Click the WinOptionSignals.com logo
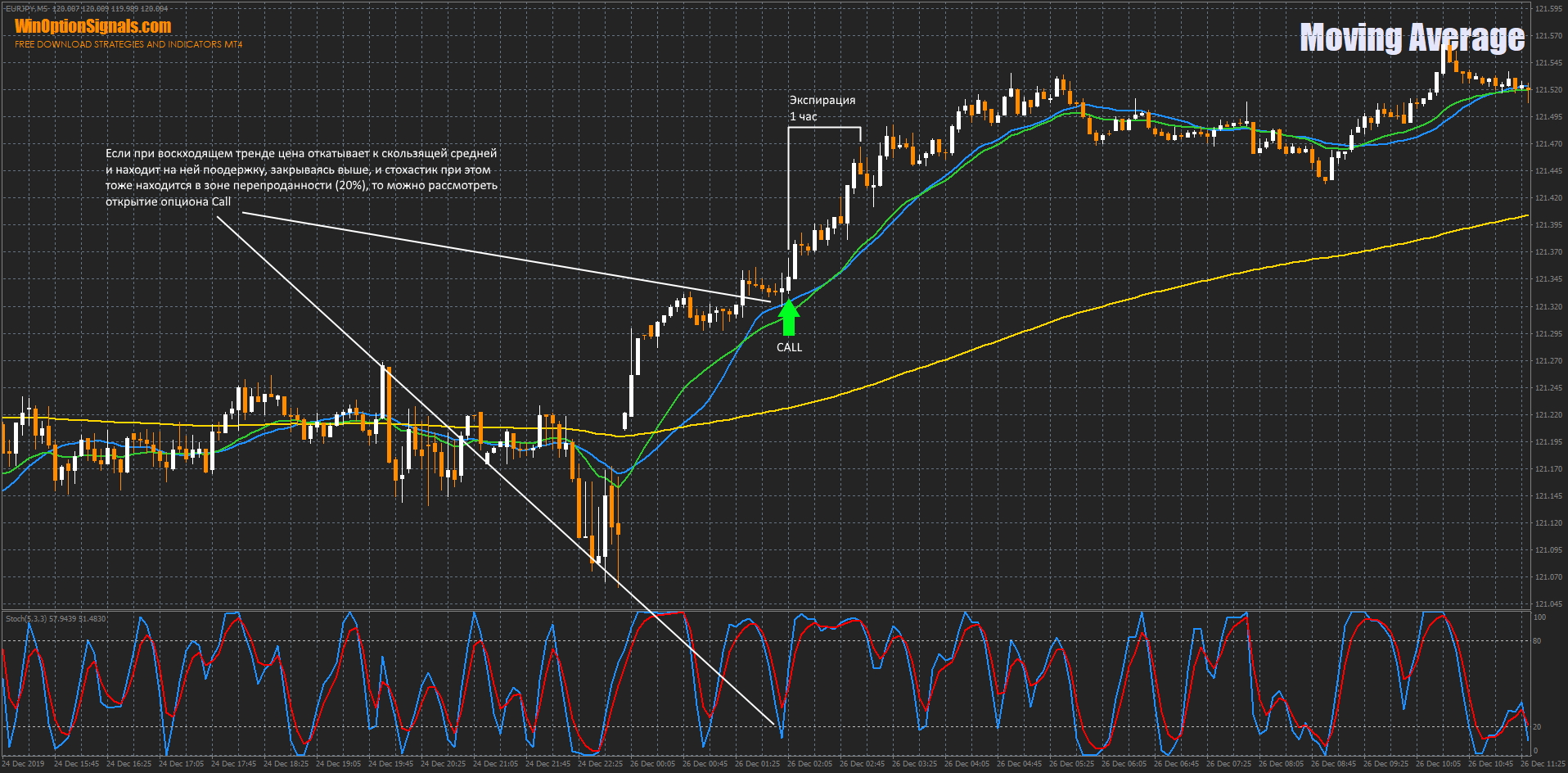The height and width of the screenshot is (773, 1568). (x=92, y=26)
